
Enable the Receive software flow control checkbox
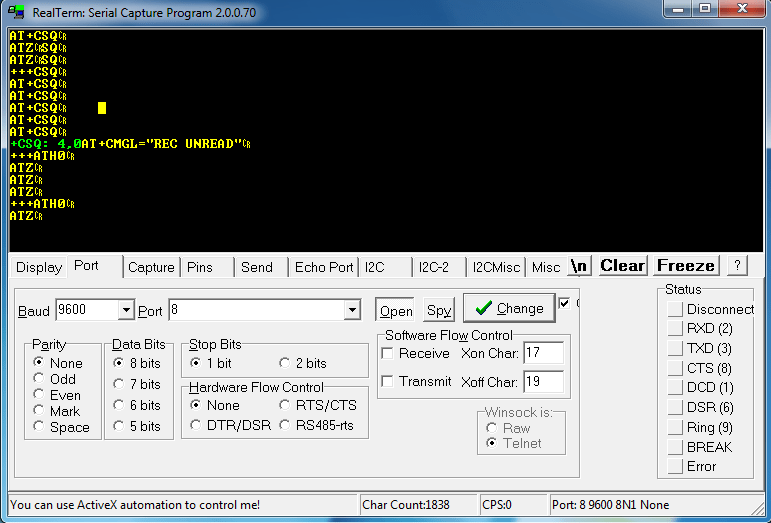388,354
